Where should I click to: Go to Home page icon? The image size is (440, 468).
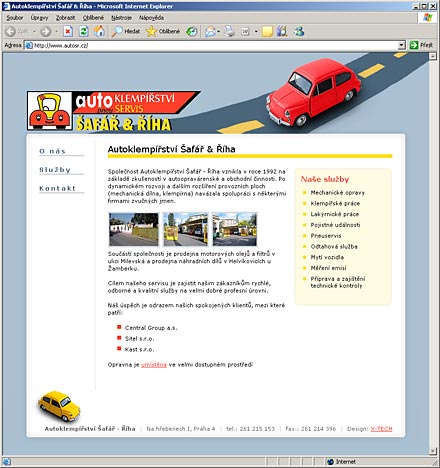(99, 32)
